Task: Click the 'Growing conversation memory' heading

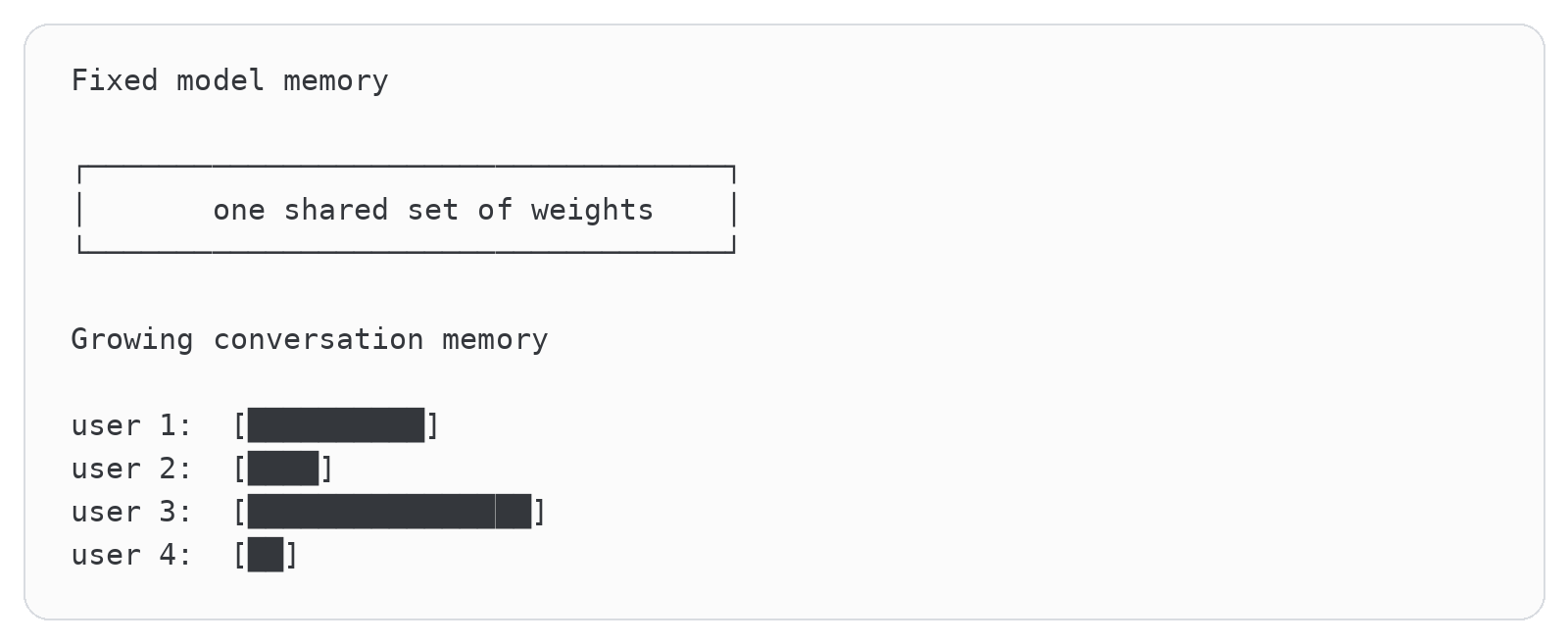Action: (310, 339)
